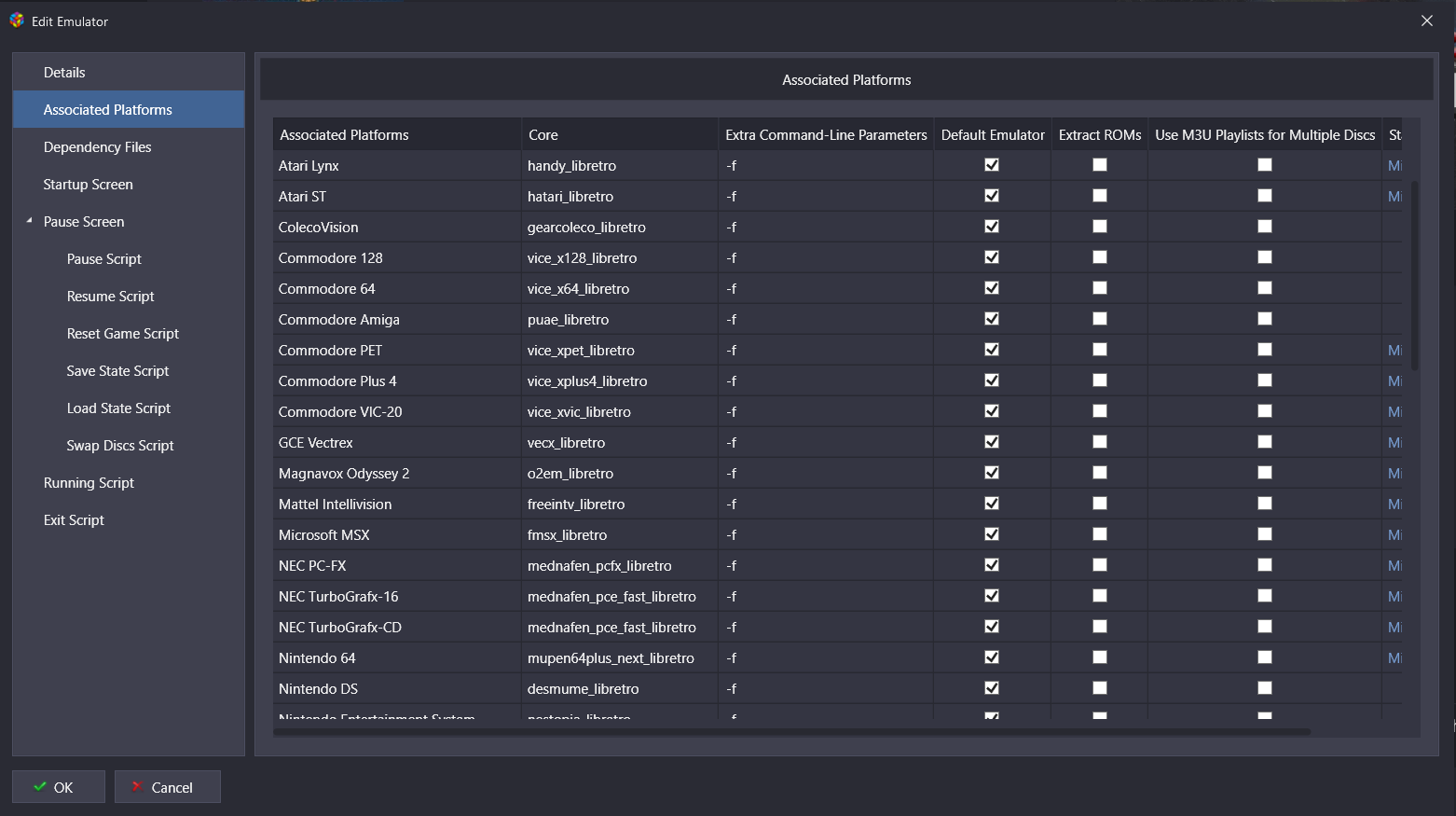Screen dimensions: 1456x816
Task: Open the Running Script section
Action: [129, 483]
